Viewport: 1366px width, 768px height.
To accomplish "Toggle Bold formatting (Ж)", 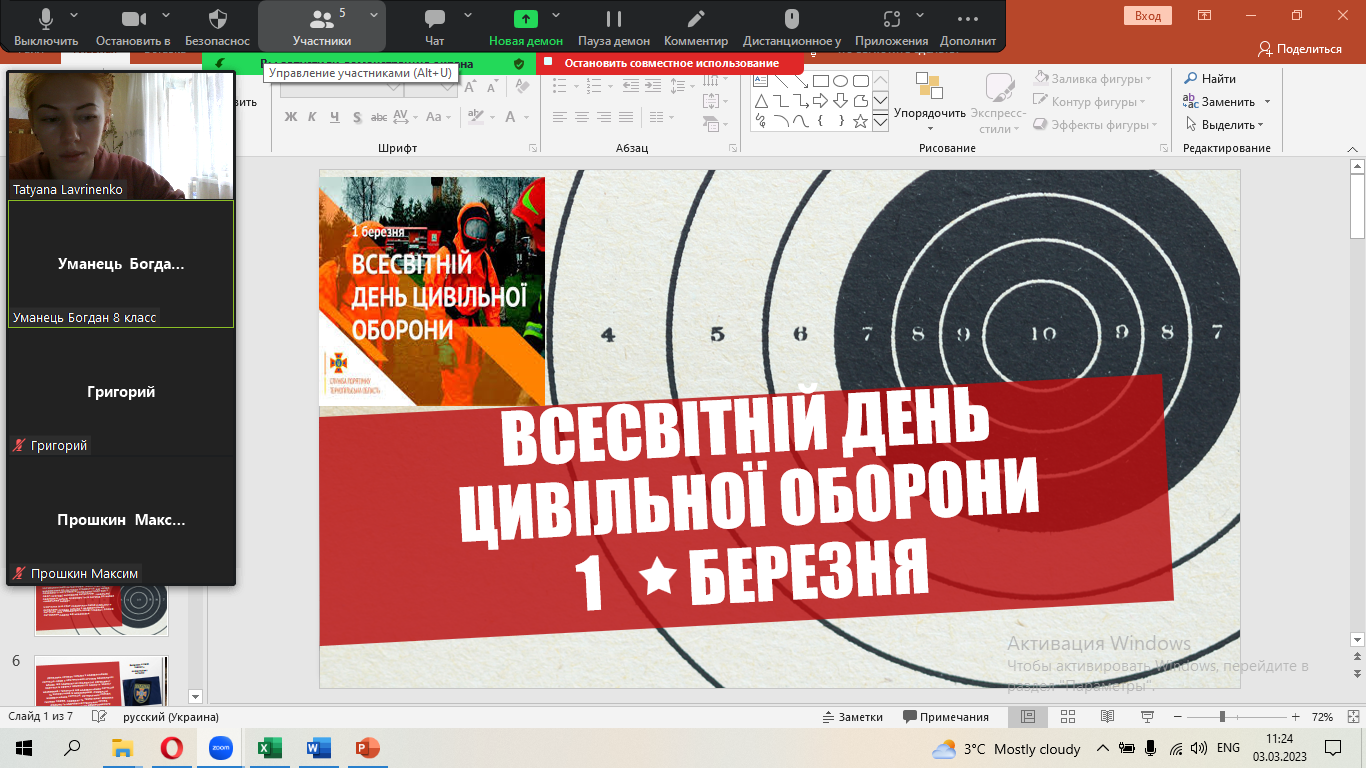I will click(x=291, y=117).
